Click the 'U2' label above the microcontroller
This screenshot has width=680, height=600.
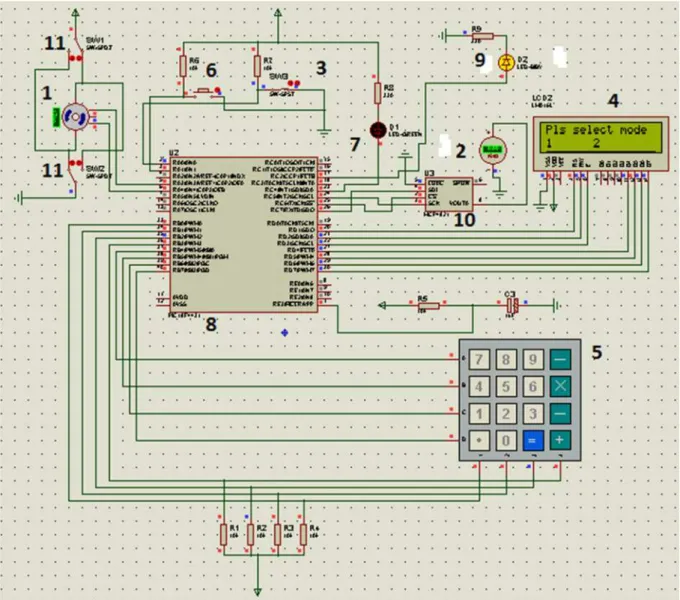coord(173,153)
